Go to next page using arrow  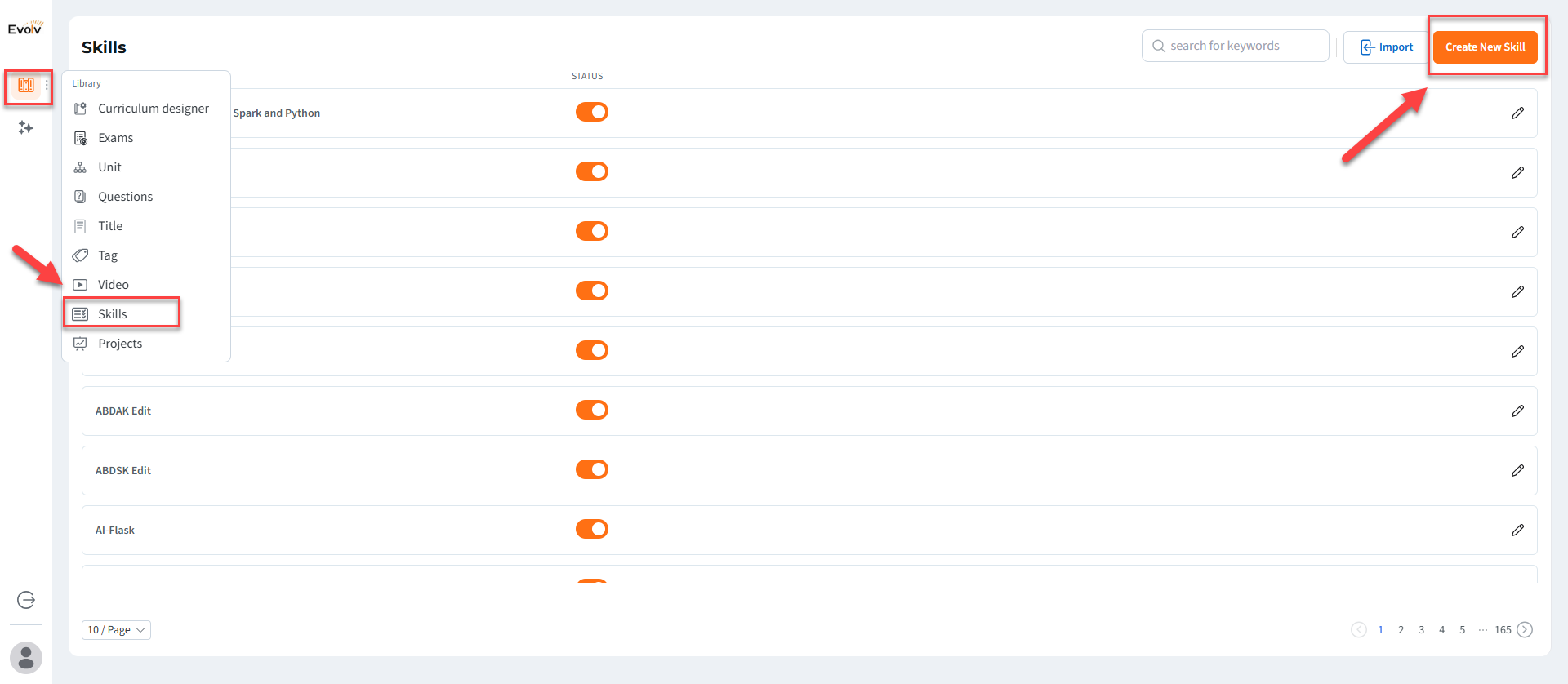point(1525,630)
